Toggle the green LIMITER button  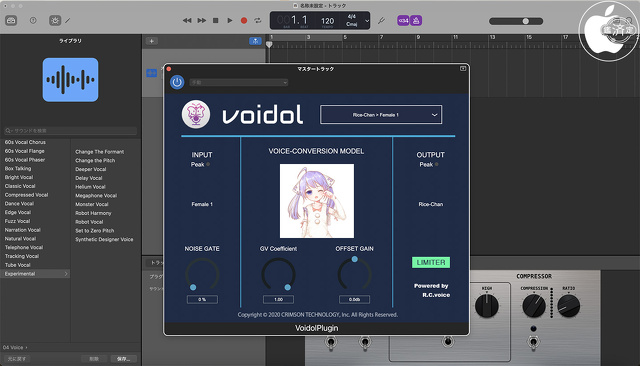431,262
